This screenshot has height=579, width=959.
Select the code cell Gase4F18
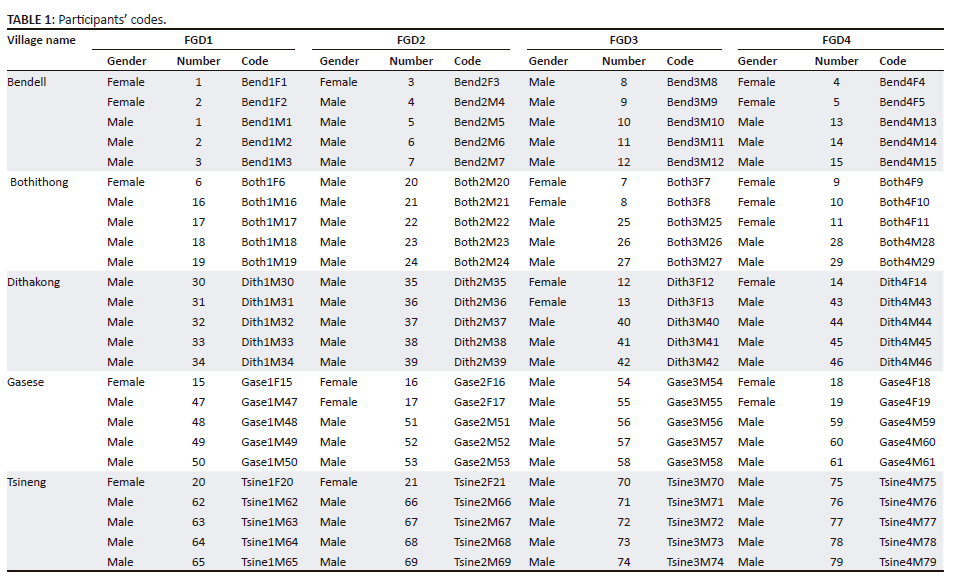[x=904, y=382]
